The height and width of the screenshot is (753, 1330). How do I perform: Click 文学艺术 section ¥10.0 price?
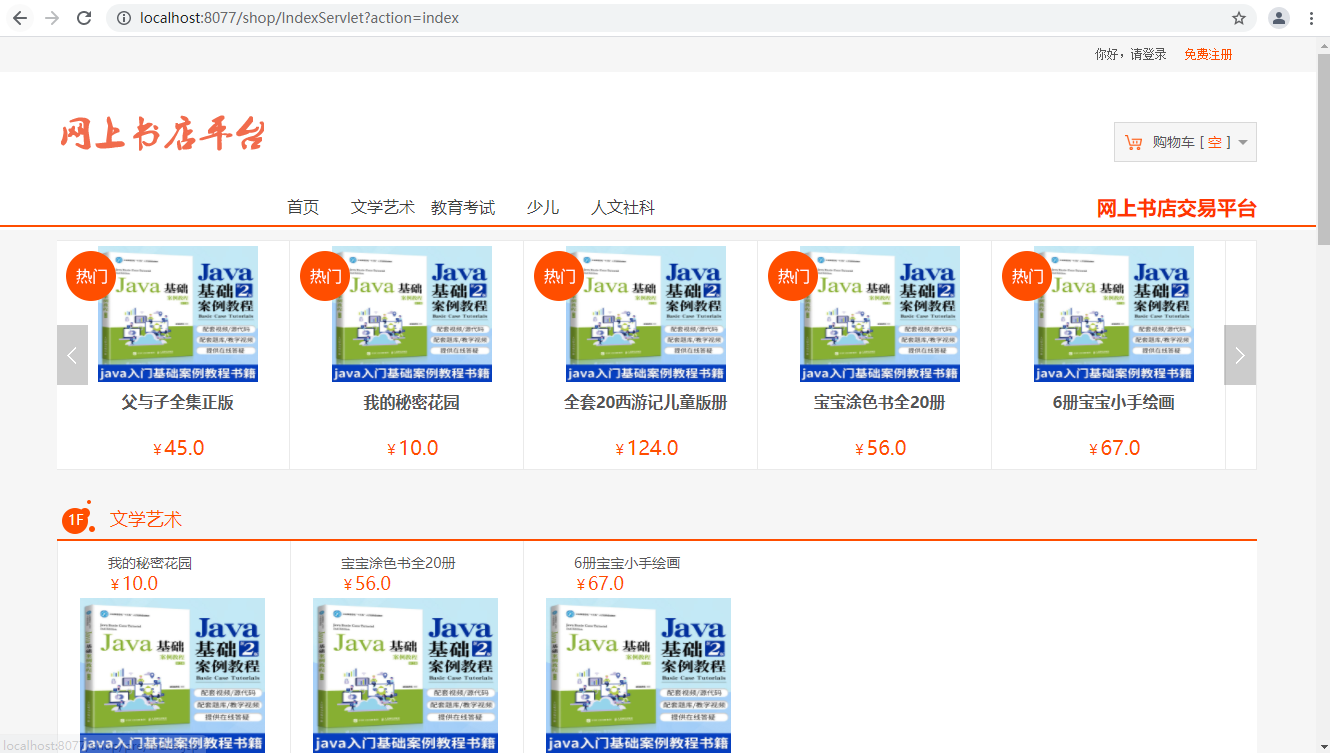click(x=134, y=584)
